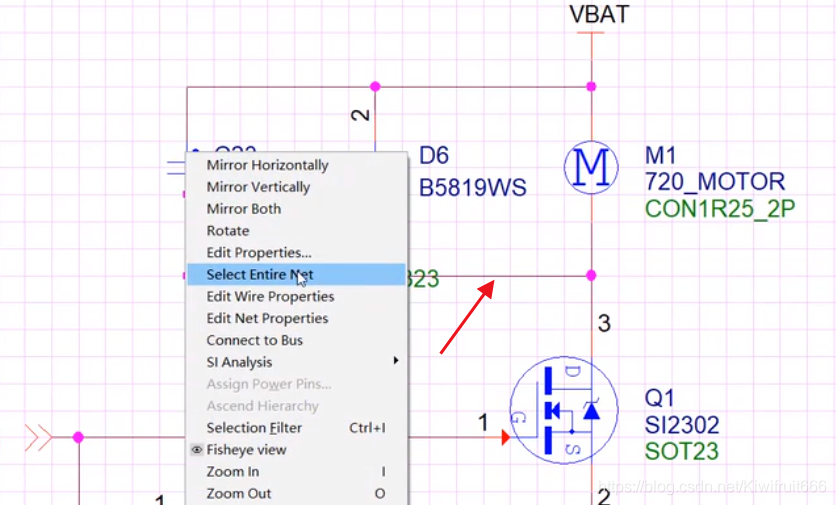Click Zoom In menu item

coord(233,472)
